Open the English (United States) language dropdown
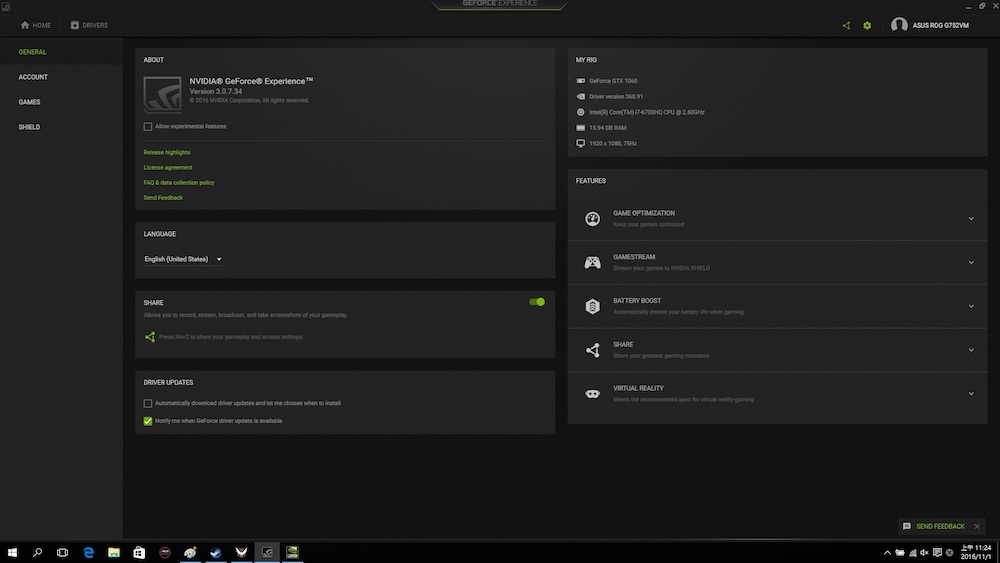This screenshot has width=1000, height=563. pyautogui.click(x=183, y=259)
